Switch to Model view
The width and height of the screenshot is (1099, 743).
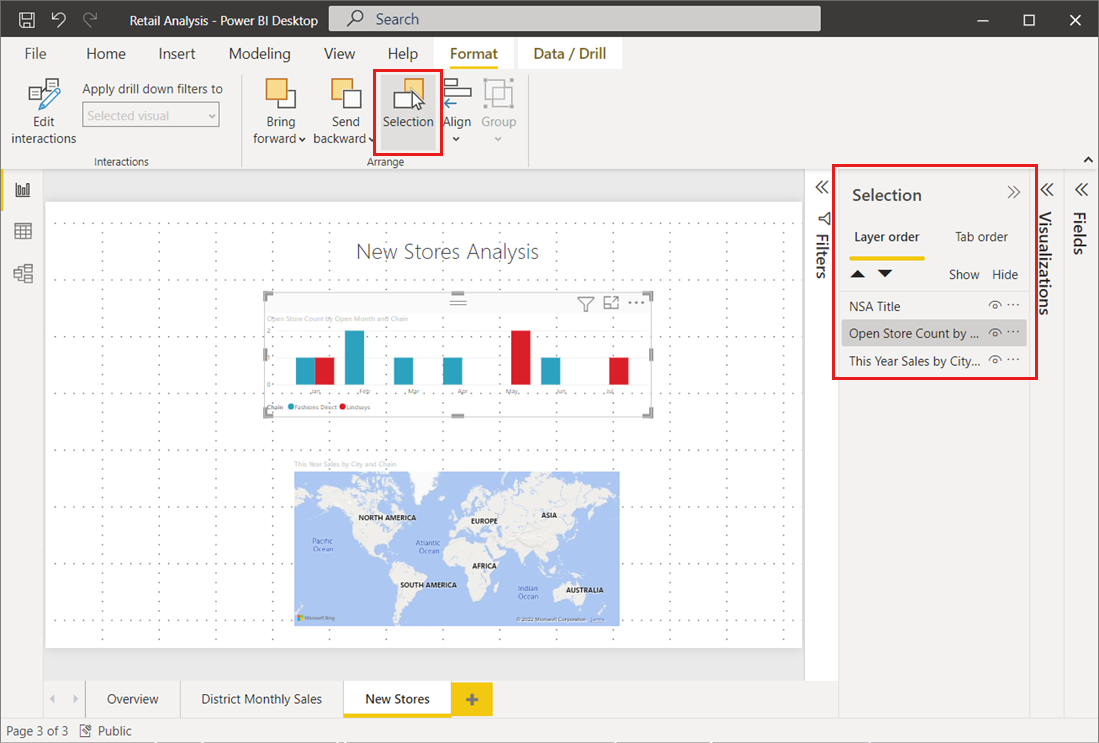pyautogui.click(x=23, y=273)
